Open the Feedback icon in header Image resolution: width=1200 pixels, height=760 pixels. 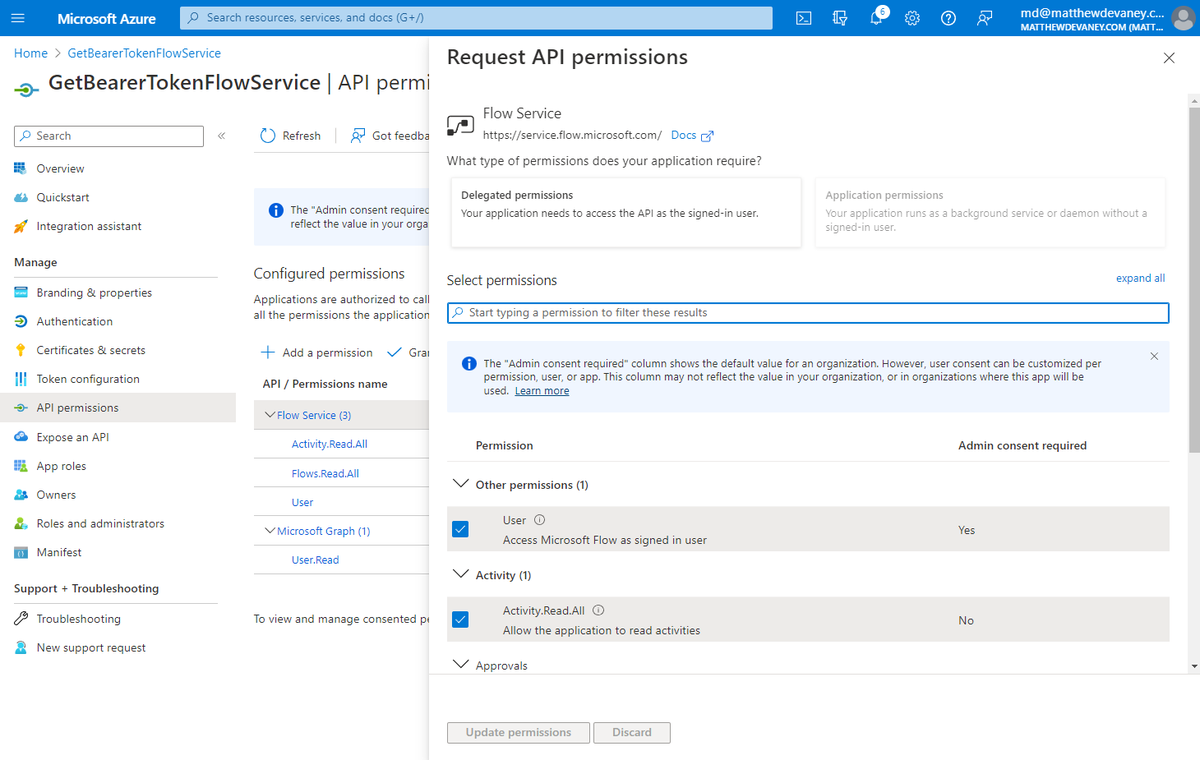985,18
